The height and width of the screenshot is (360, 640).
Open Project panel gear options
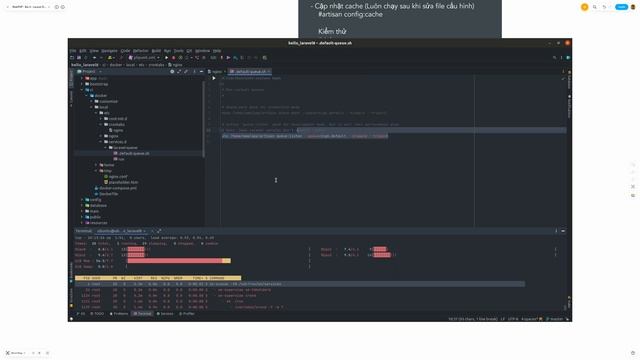pos(172,71)
